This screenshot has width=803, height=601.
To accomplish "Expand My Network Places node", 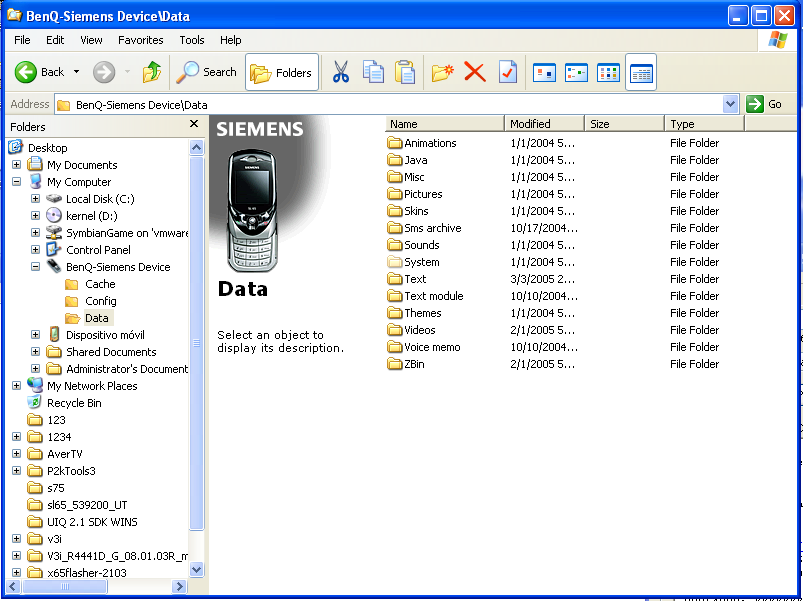I will (x=16, y=385).
